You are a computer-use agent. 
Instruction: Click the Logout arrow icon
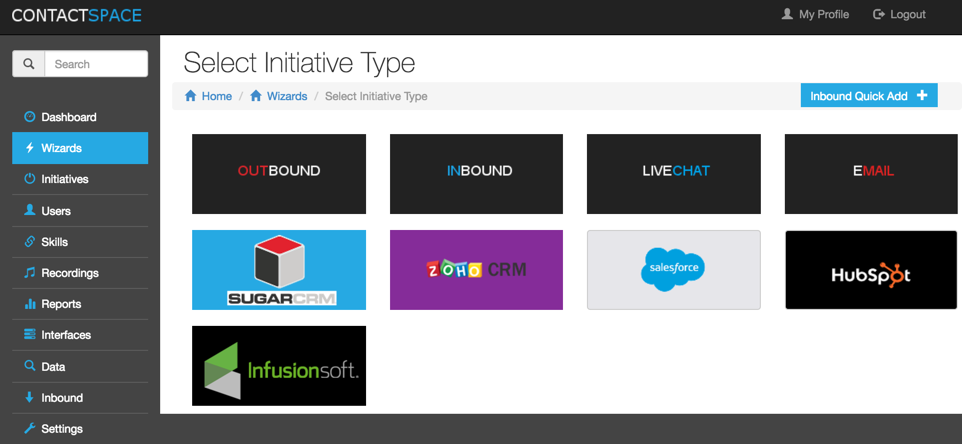point(879,14)
